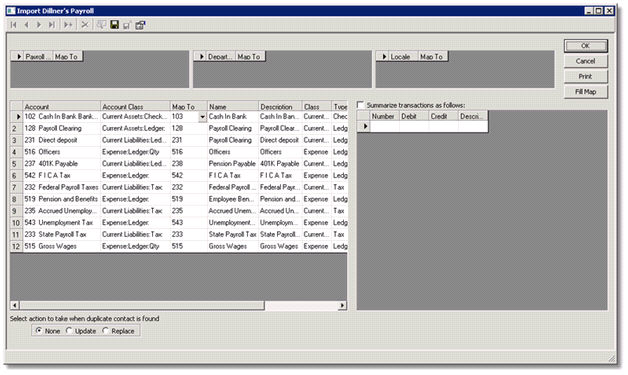Click the horizontal scrollbar thumb
This screenshot has width=628, height=375.
pos(142,305)
